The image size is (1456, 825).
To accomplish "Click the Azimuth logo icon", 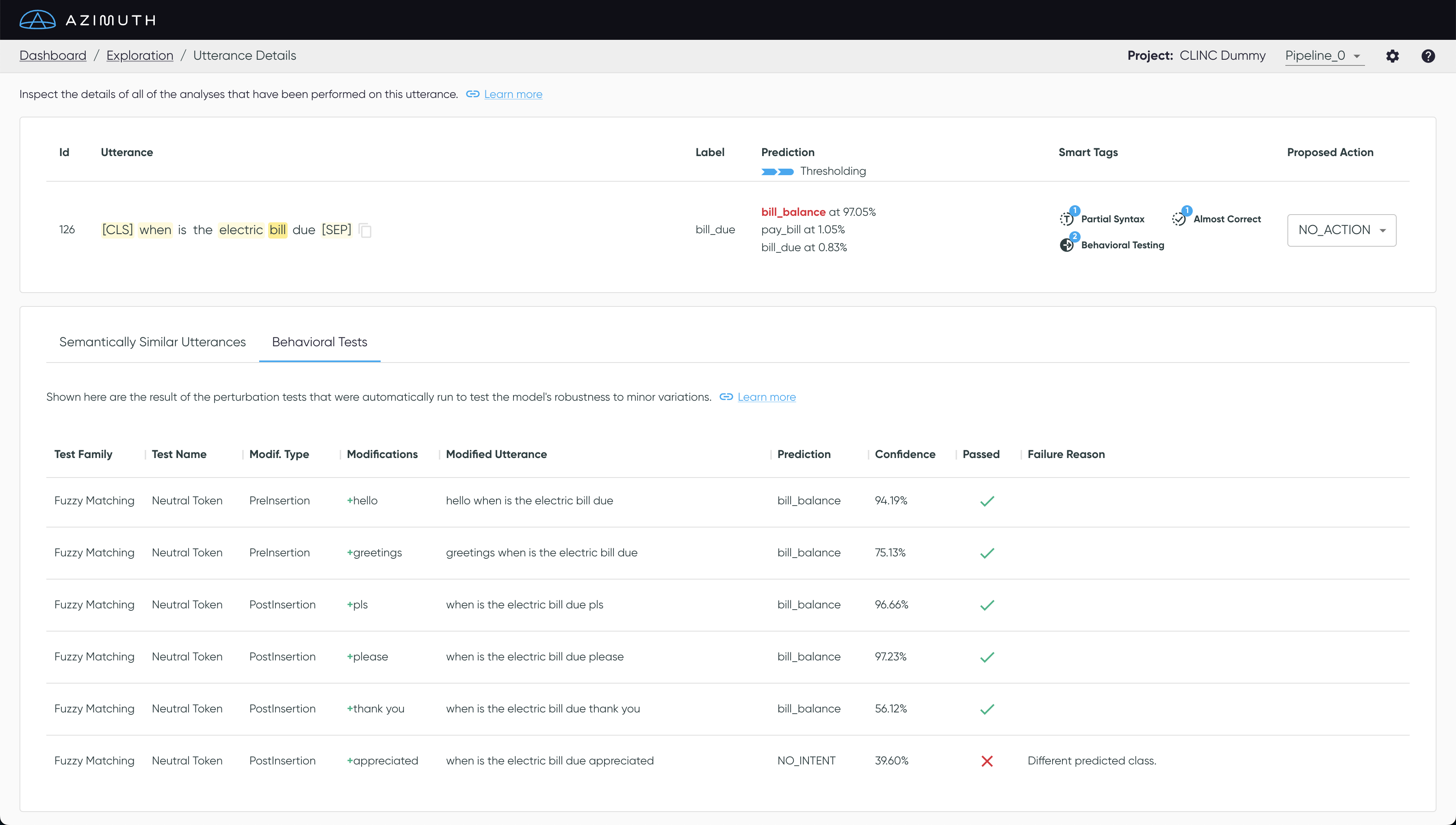I will tap(37, 20).
